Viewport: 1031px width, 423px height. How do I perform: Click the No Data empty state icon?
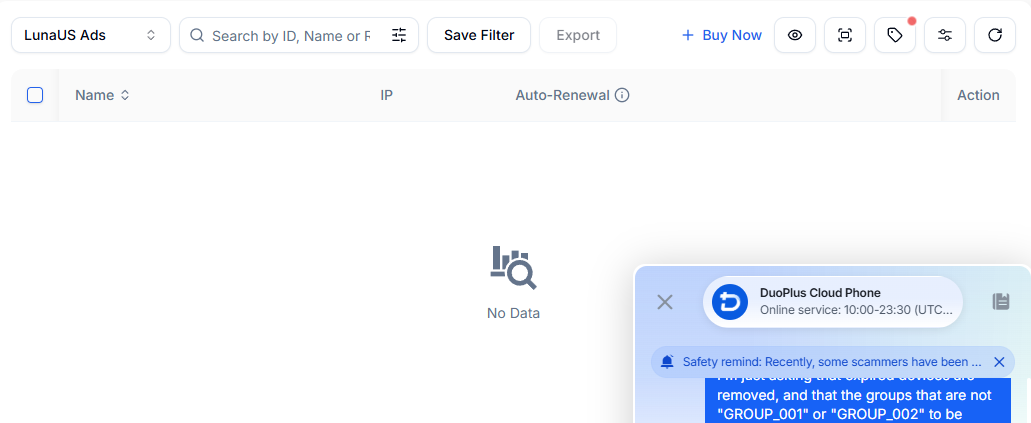(514, 268)
